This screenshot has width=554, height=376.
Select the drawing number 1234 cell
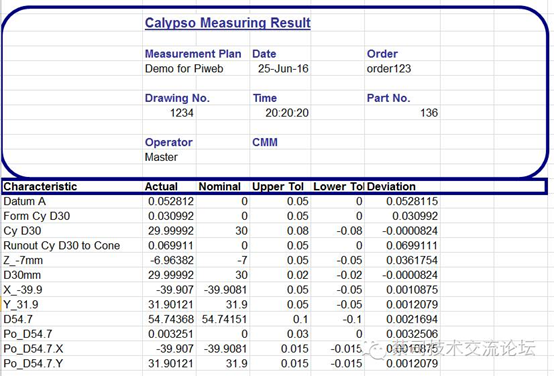tap(182, 113)
